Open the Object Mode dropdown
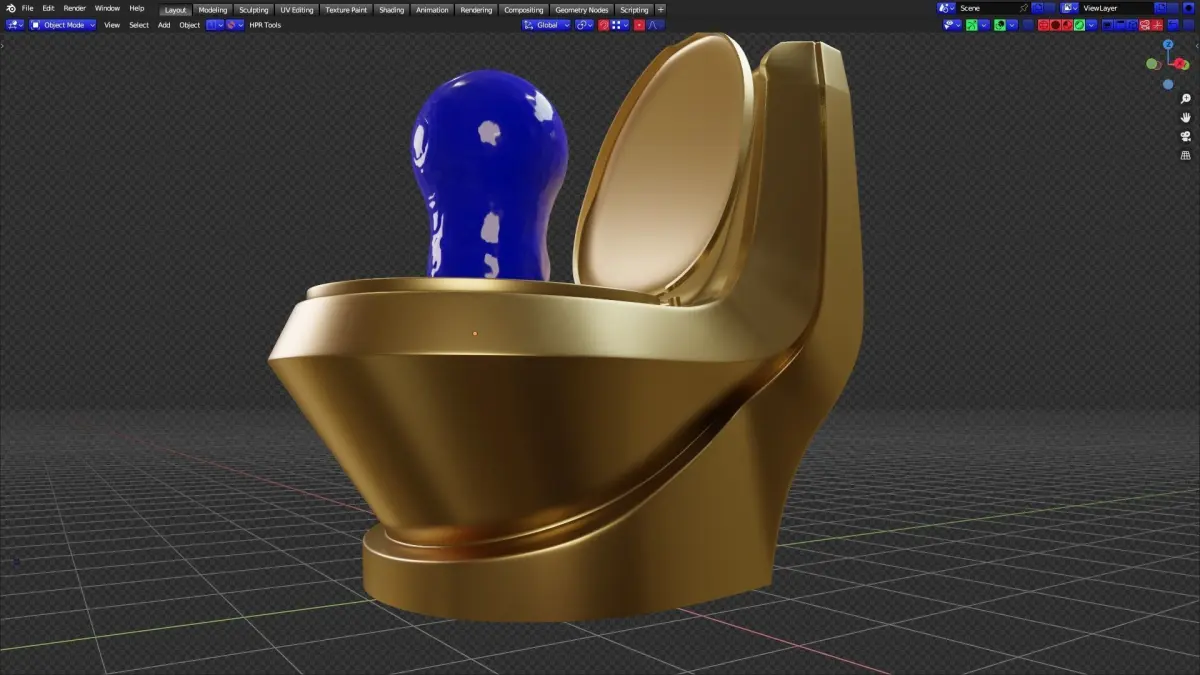This screenshot has width=1200, height=675. point(63,25)
